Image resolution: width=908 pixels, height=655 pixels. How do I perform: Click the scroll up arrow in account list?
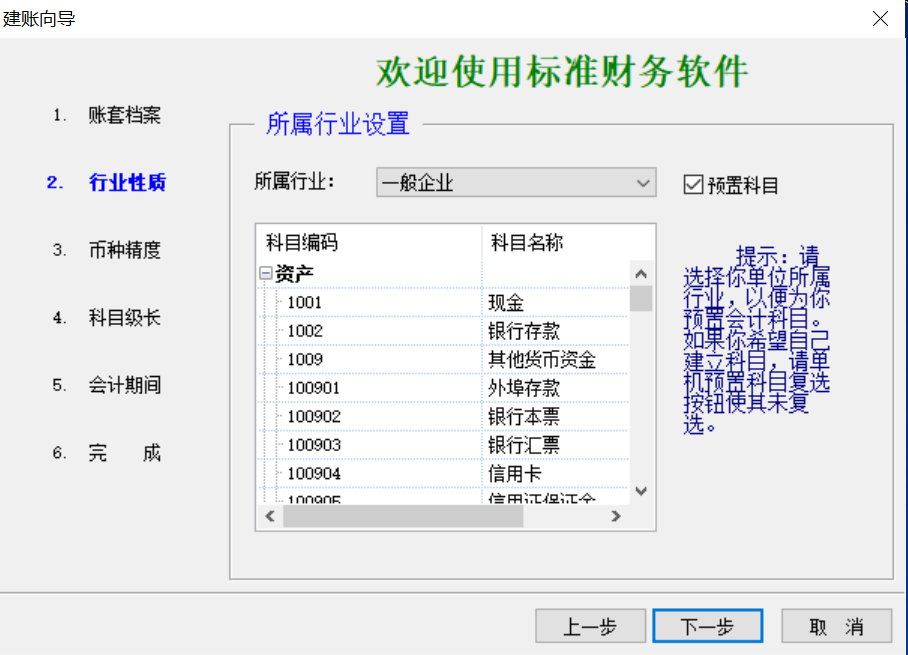click(641, 273)
